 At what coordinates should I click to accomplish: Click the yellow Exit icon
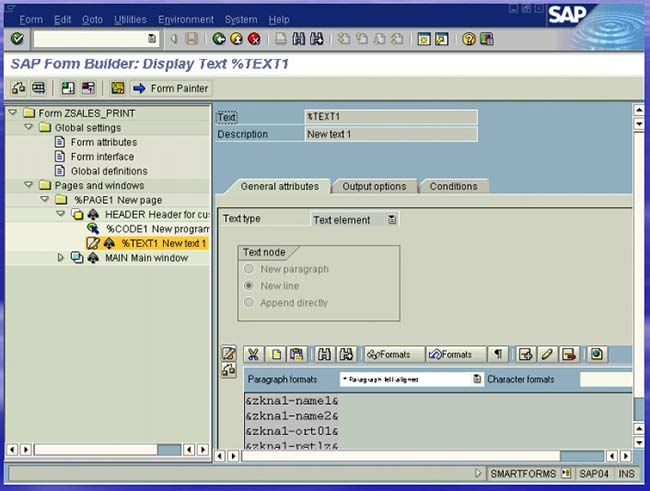236,39
